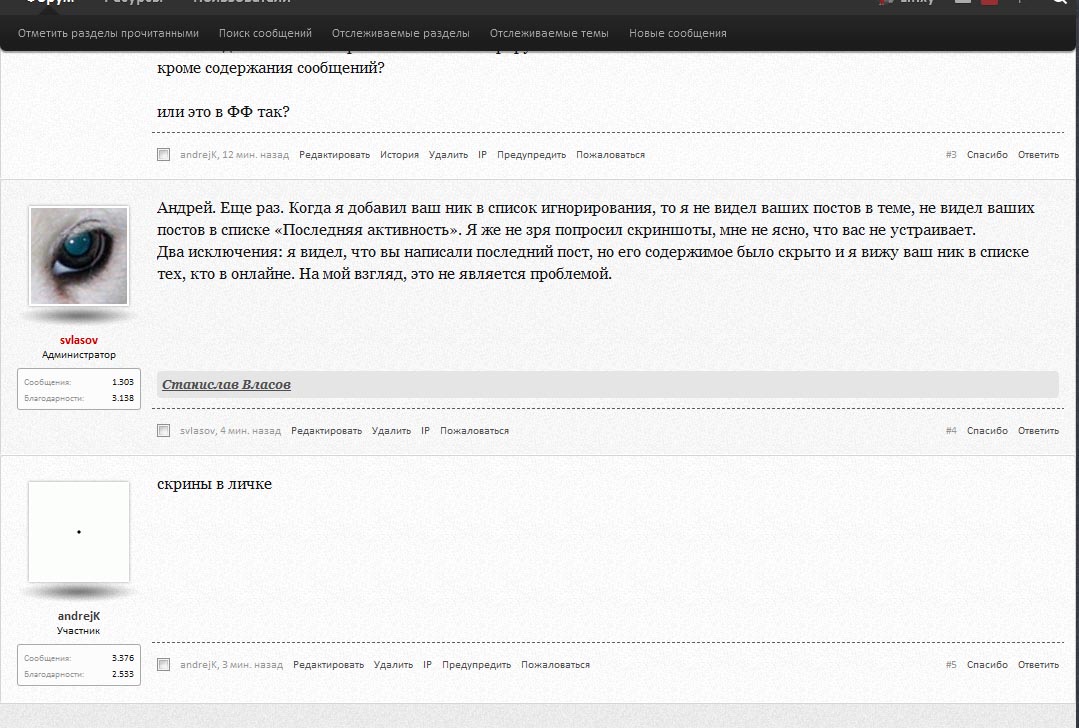Click the post text 'скрины в личке'
The width and height of the screenshot is (1079, 728).
pyautogui.click(x=215, y=484)
